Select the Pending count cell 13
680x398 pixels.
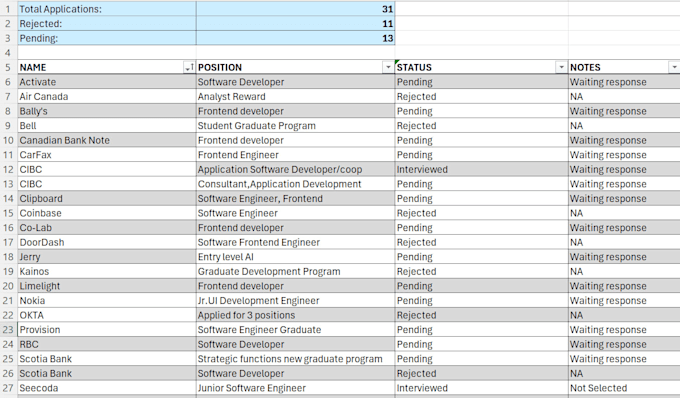coord(295,38)
